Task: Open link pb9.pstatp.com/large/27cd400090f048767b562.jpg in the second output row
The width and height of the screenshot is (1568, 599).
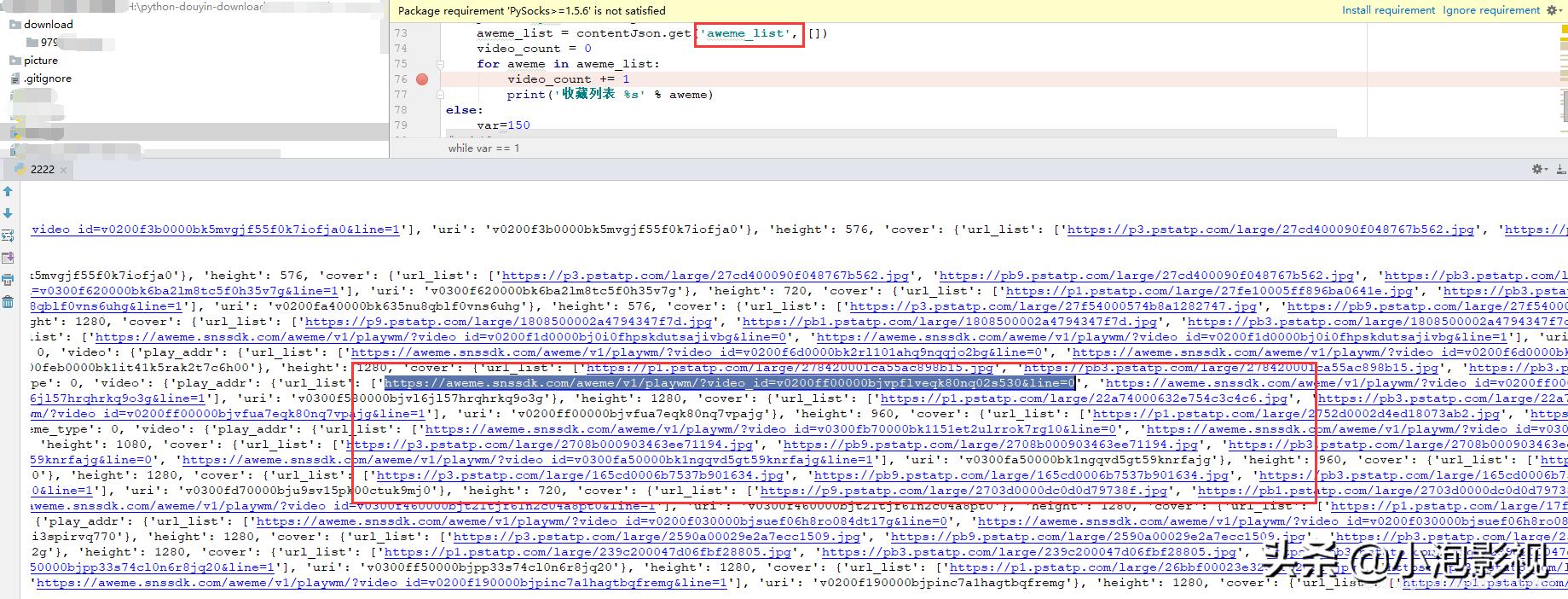Action: [1147, 276]
